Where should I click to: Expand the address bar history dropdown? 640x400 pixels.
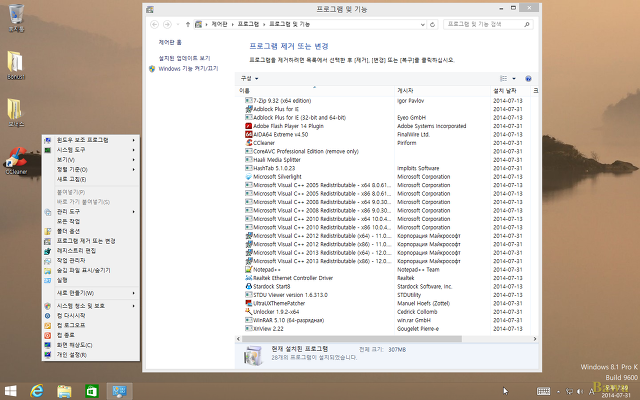422,24
